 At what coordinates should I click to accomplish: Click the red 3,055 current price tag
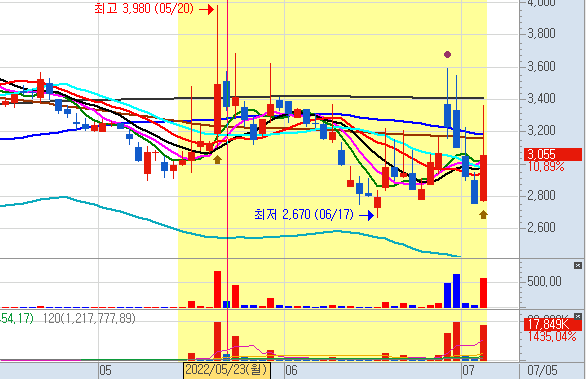pos(553,154)
